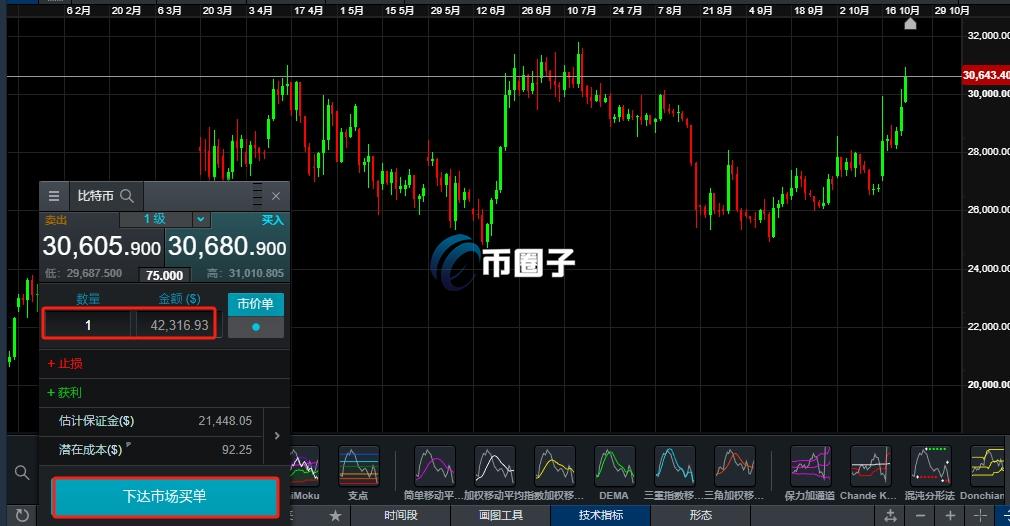Click the 高: 31,010.805 high value
The width and height of the screenshot is (1010, 526).
[x=245, y=274]
